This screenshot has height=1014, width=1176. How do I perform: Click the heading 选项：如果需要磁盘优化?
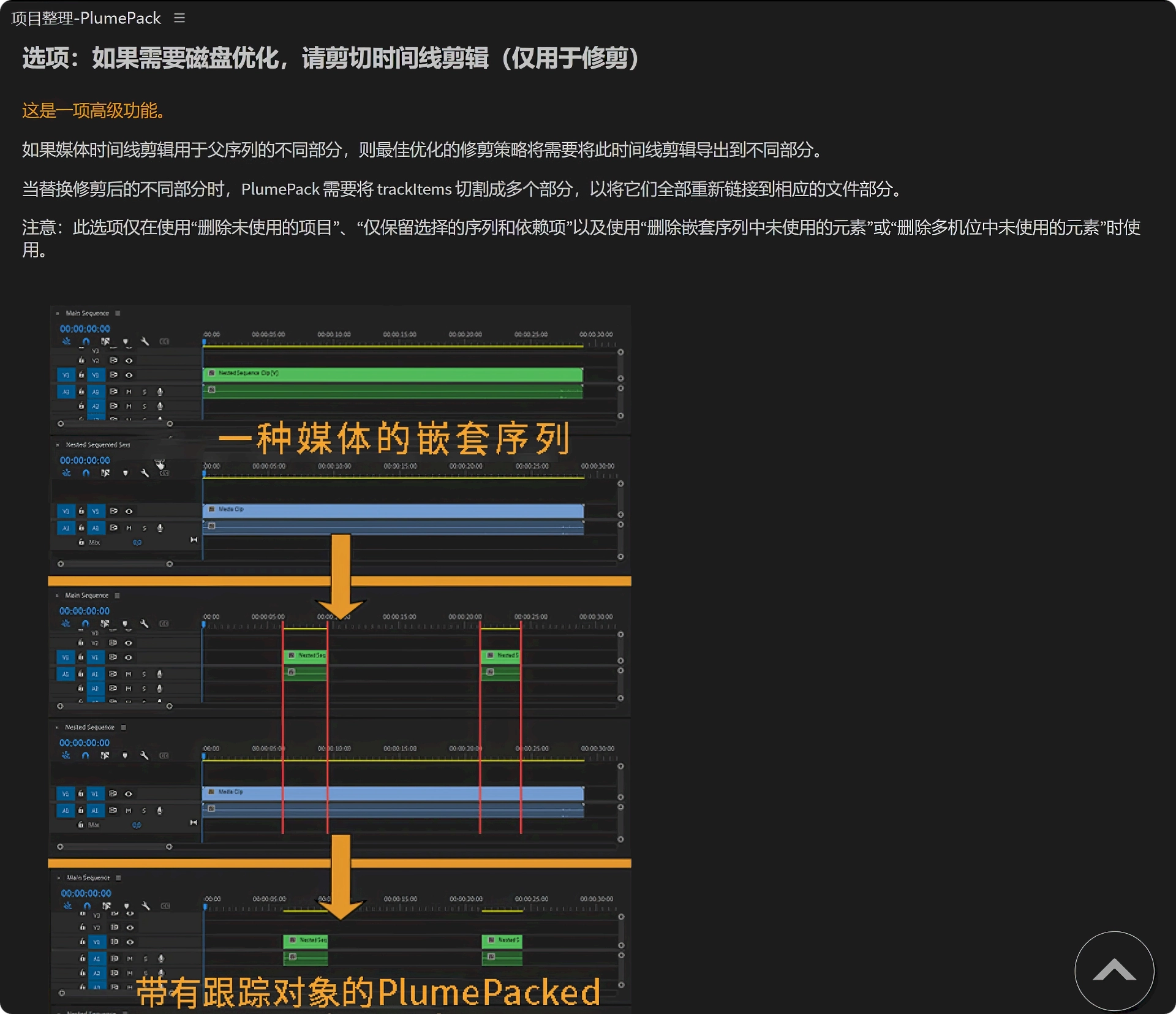331,58
